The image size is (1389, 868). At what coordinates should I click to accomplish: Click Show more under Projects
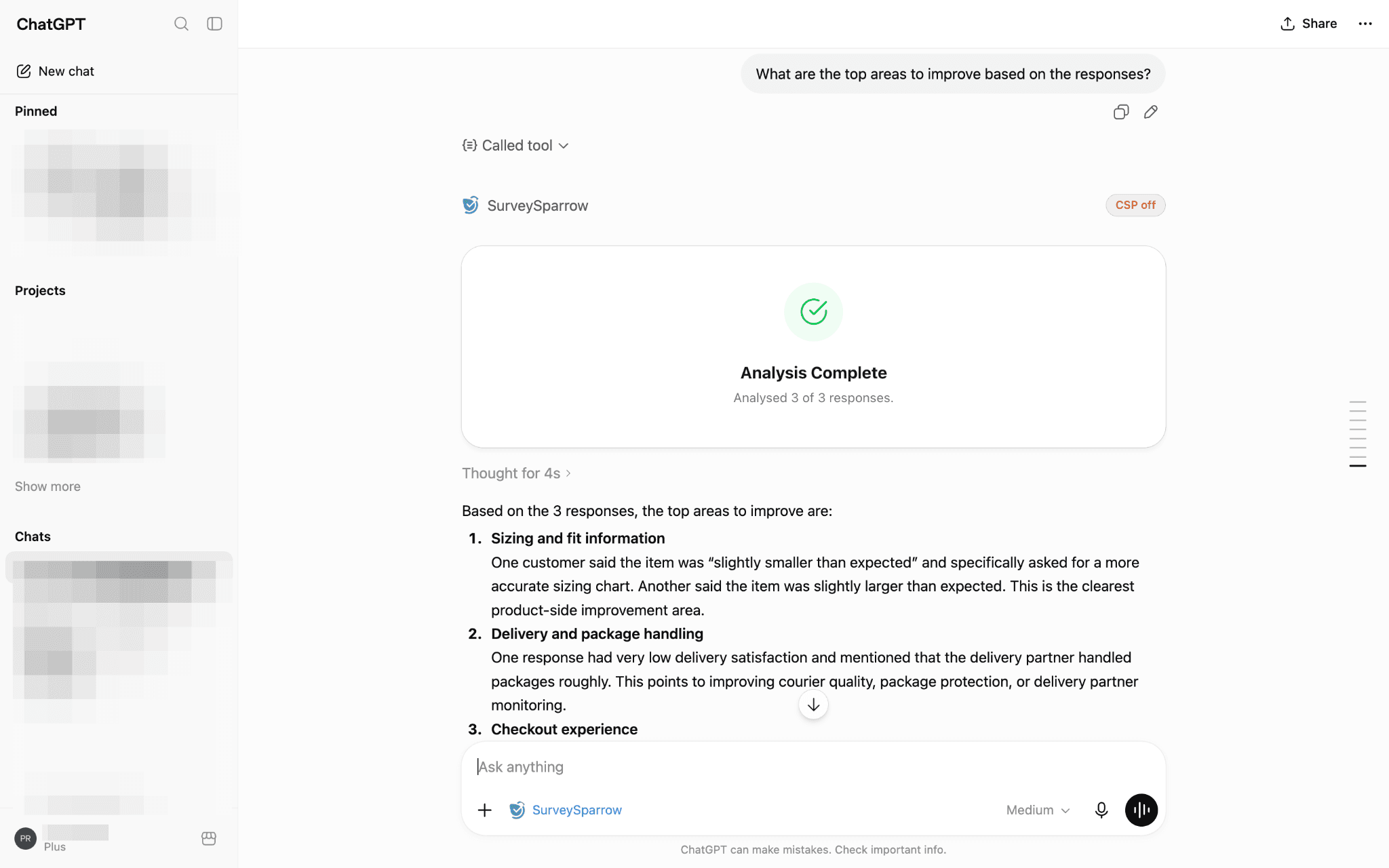(x=47, y=486)
